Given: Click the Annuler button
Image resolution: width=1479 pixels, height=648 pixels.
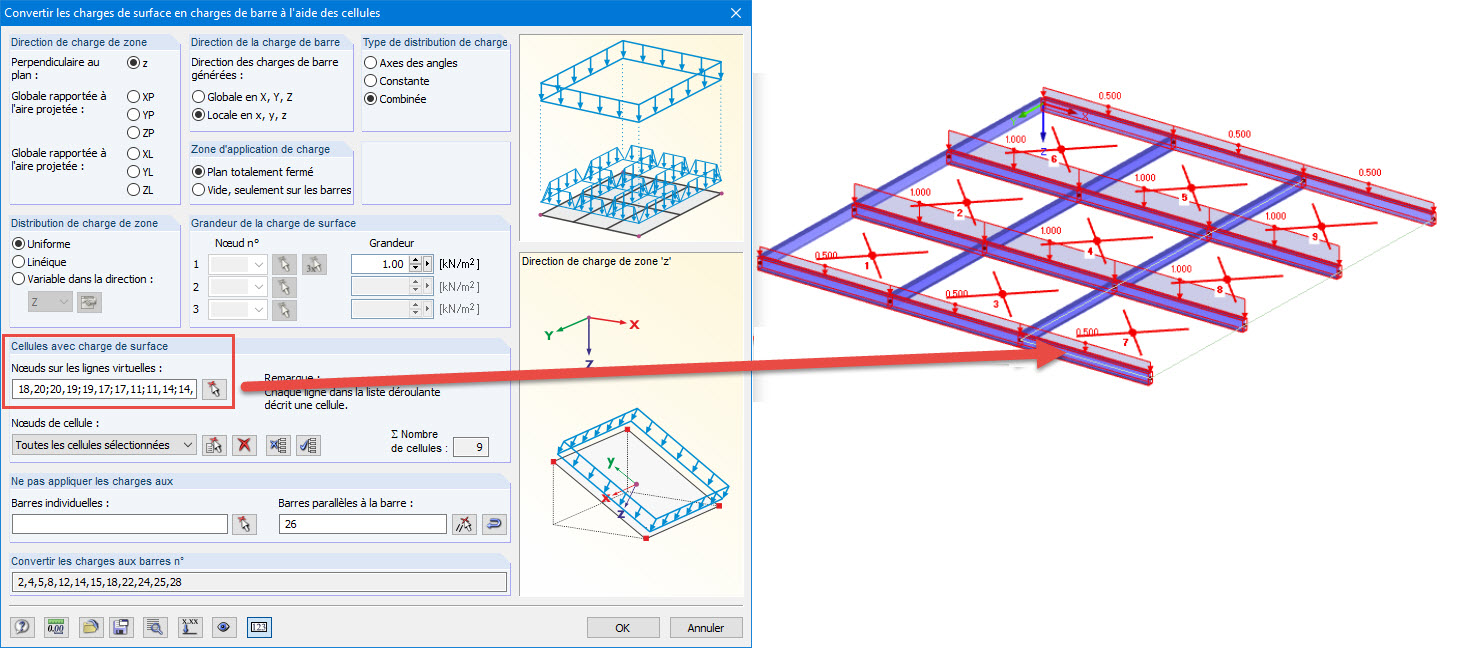Looking at the screenshot, I should (705, 628).
